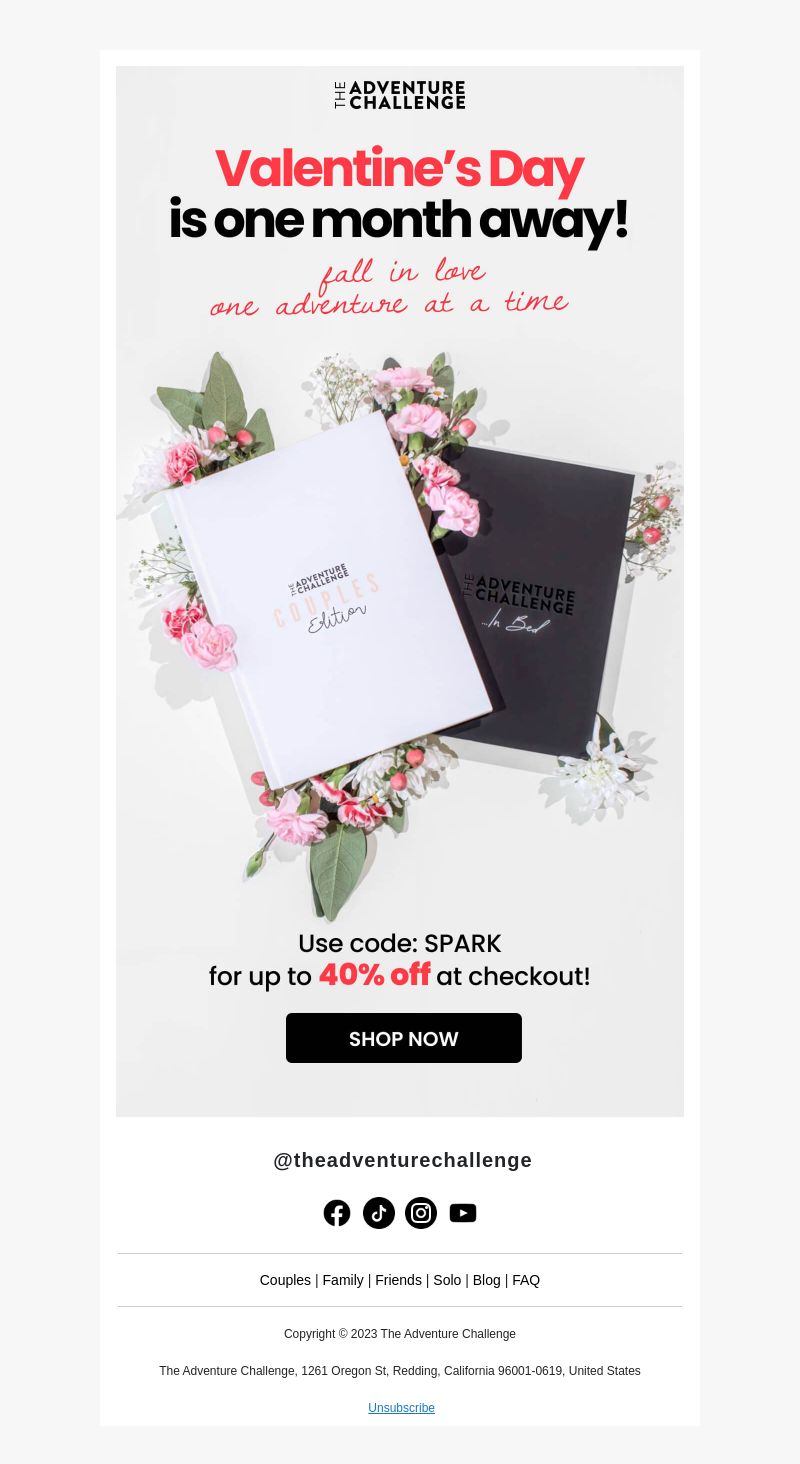800x1464 pixels.
Task: Open the Friends footer link
Action: click(x=398, y=1280)
